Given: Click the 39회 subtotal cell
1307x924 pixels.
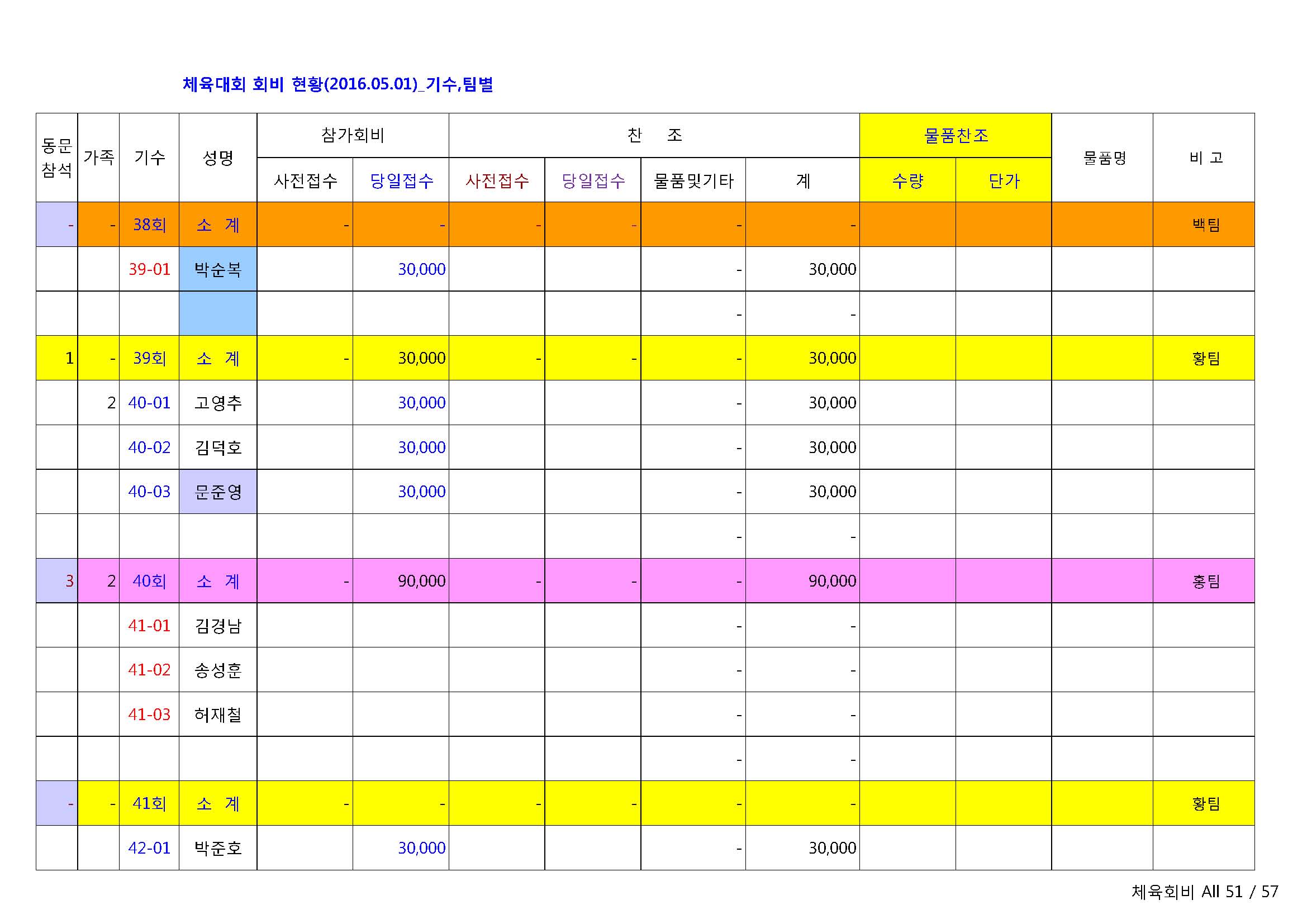Looking at the screenshot, I should point(149,358).
